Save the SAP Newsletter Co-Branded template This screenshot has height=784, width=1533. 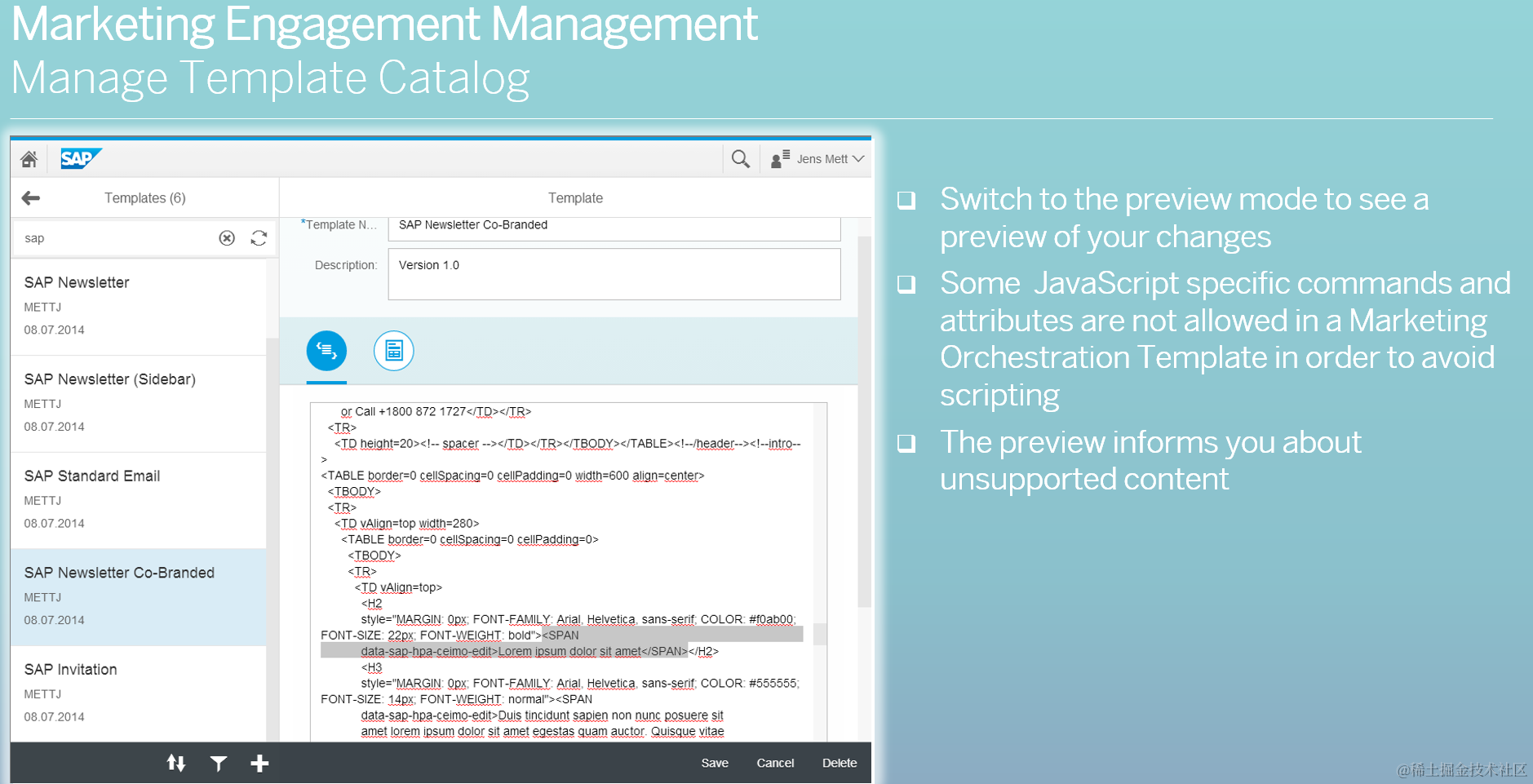point(714,763)
